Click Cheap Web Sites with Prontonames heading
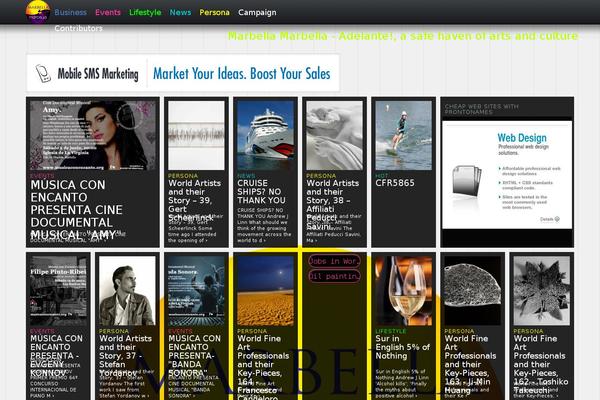 [x=481, y=109]
